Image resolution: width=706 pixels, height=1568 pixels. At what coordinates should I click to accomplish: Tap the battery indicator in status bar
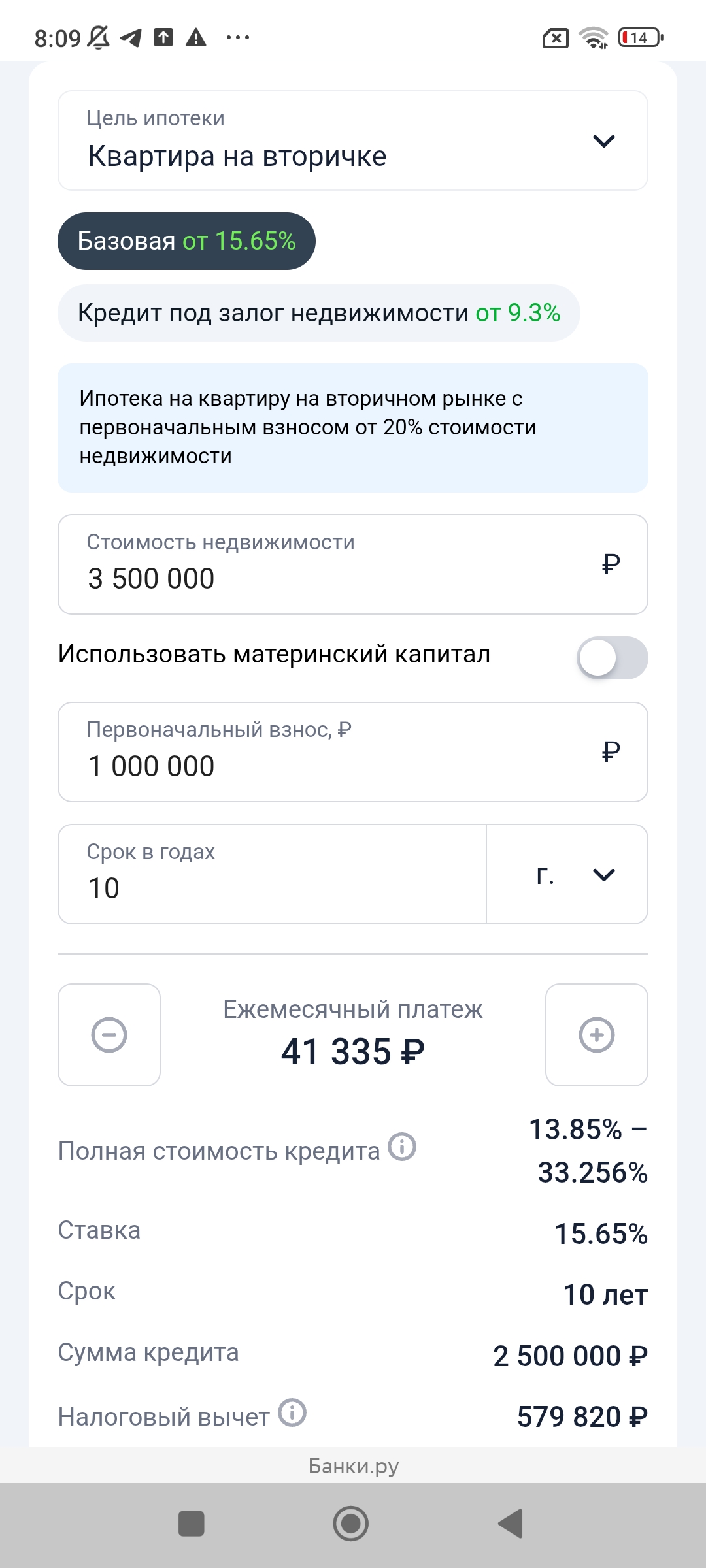pos(640,38)
